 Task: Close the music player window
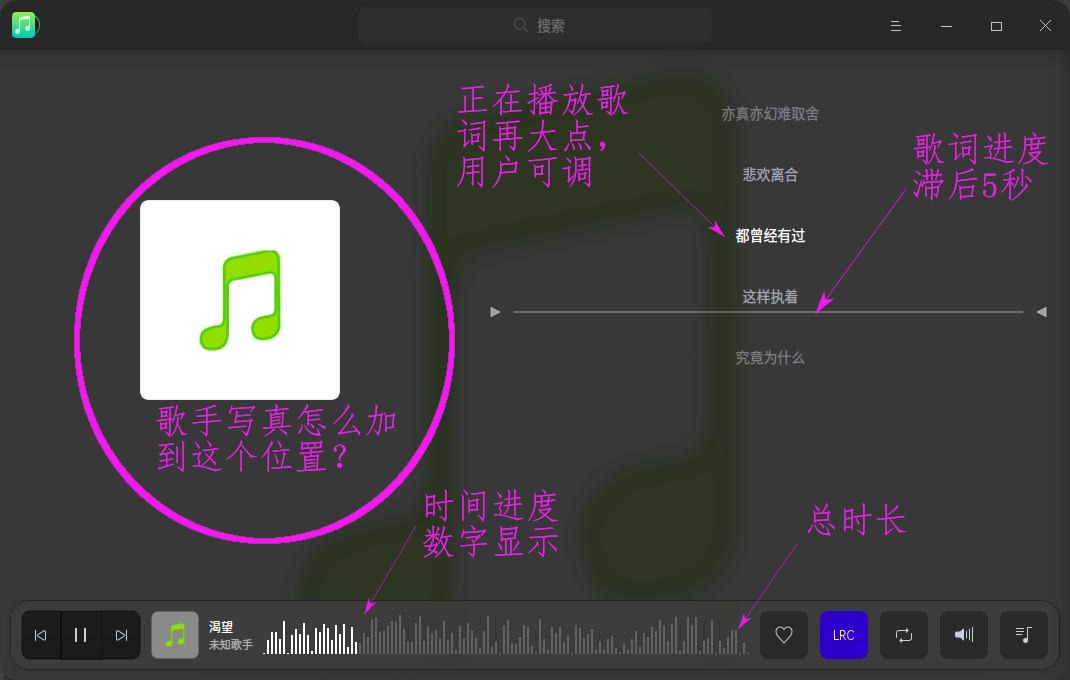[x=1045, y=26]
